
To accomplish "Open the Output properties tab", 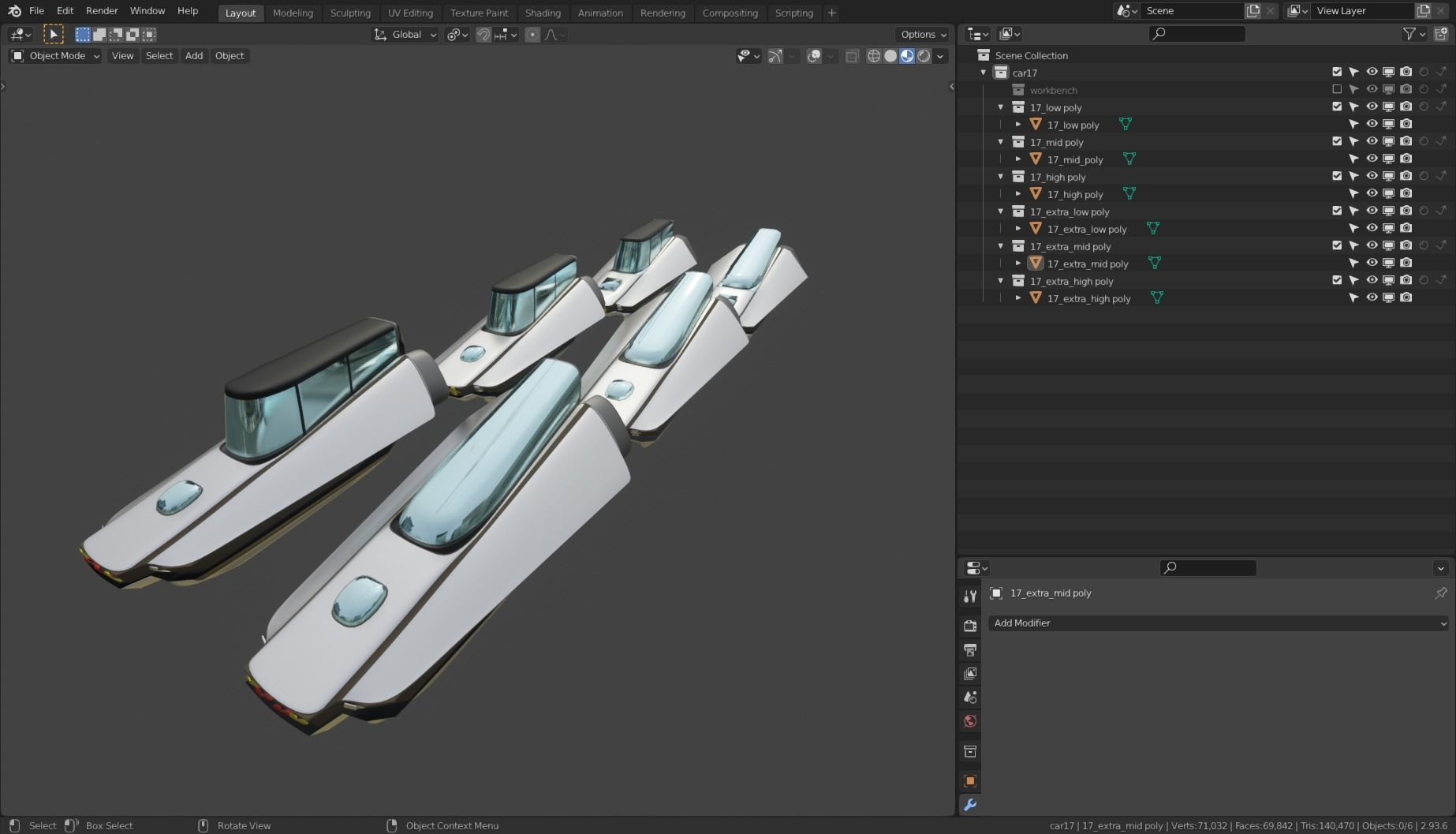I will click(970, 649).
